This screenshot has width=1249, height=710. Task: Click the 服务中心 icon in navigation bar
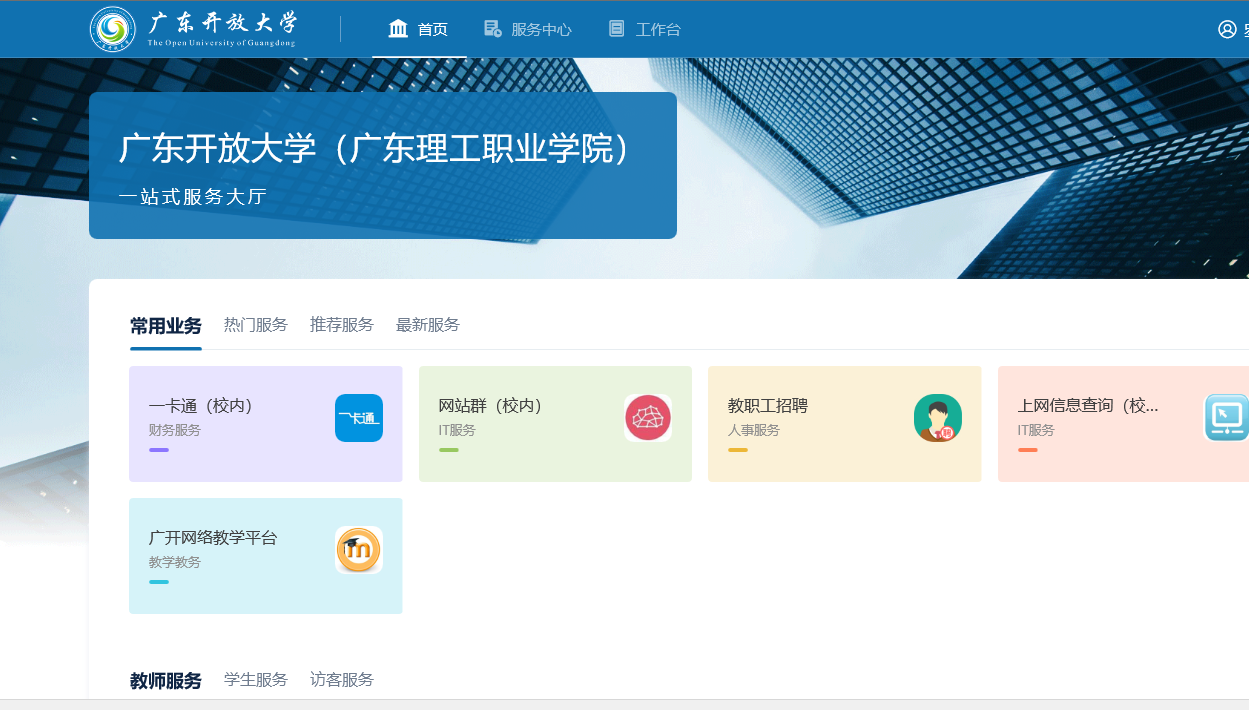pos(493,29)
